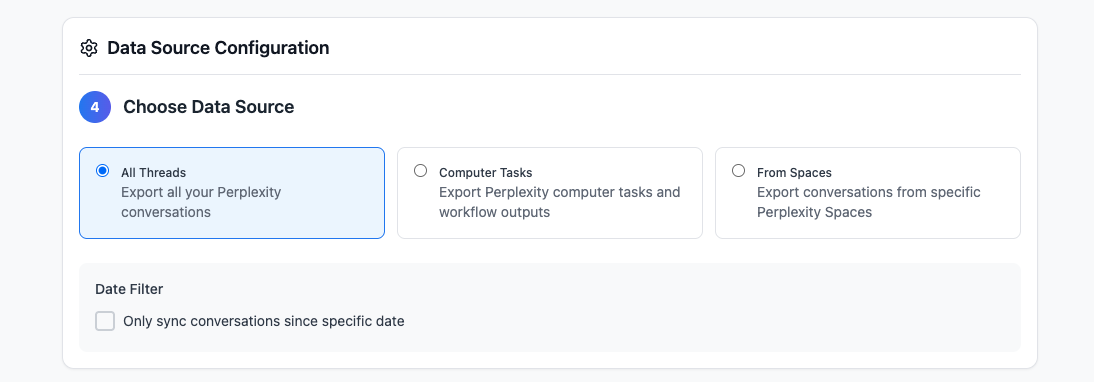
Task: Click 'Only sync conversations since specific date' label
Action: [x=264, y=321]
